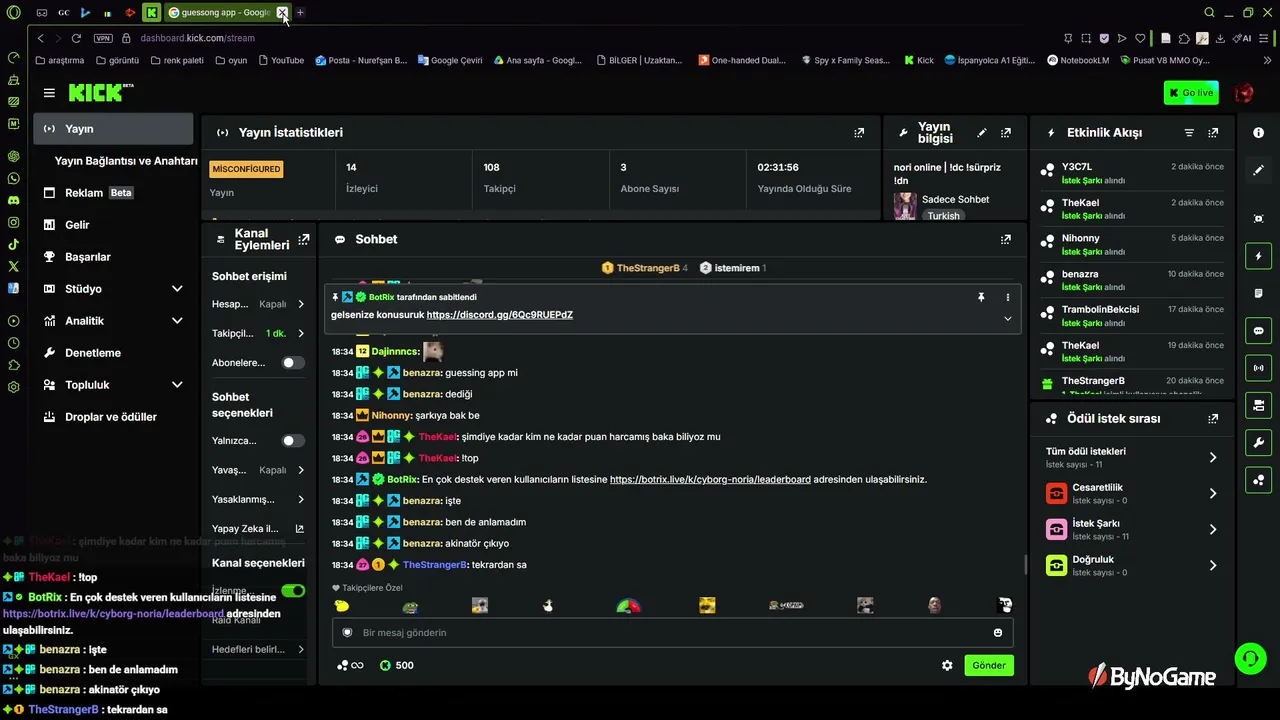Open the Google Çeviri bookmark
The height and width of the screenshot is (720, 1280).
click(x=450, y=60)
